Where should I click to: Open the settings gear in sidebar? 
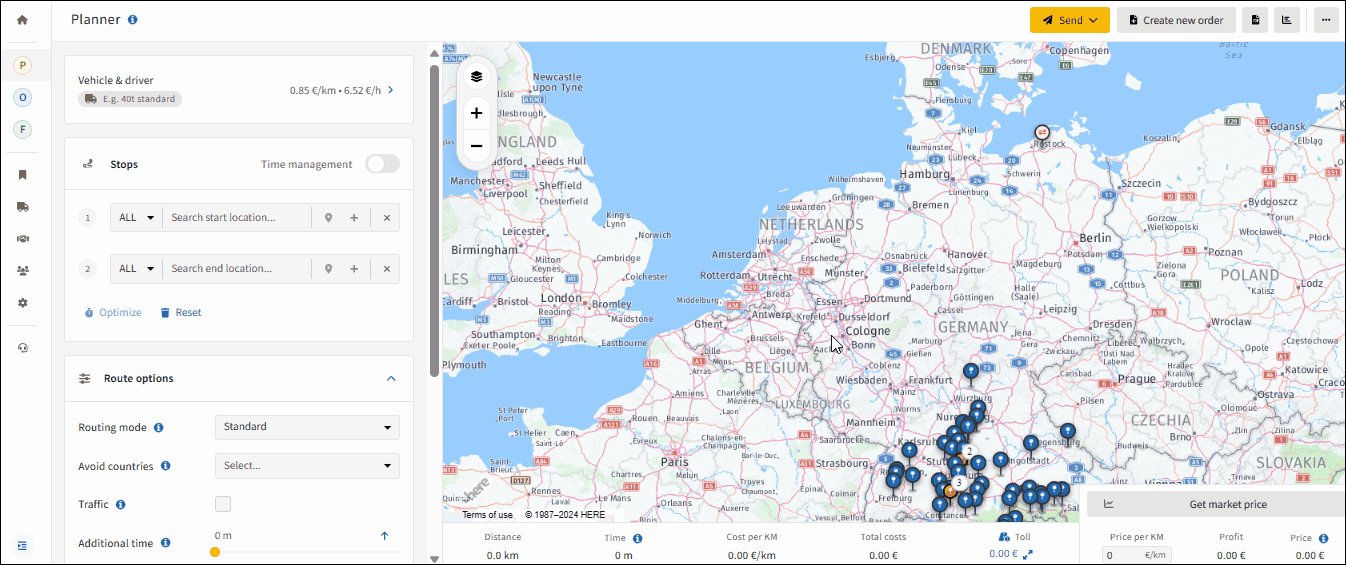point(22,303)
